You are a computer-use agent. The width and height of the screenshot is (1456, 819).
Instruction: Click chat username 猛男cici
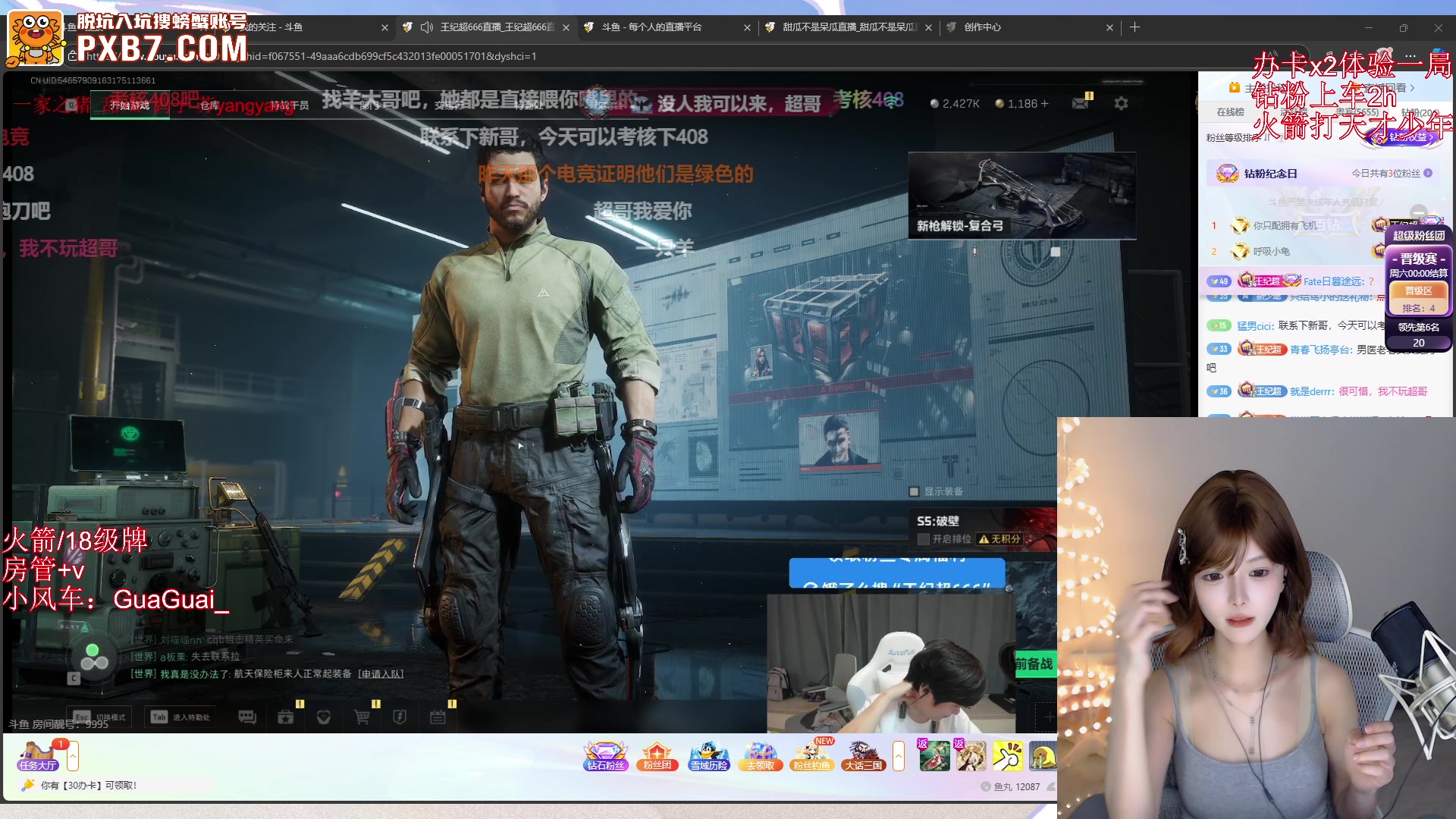(x=1255, y=326)
